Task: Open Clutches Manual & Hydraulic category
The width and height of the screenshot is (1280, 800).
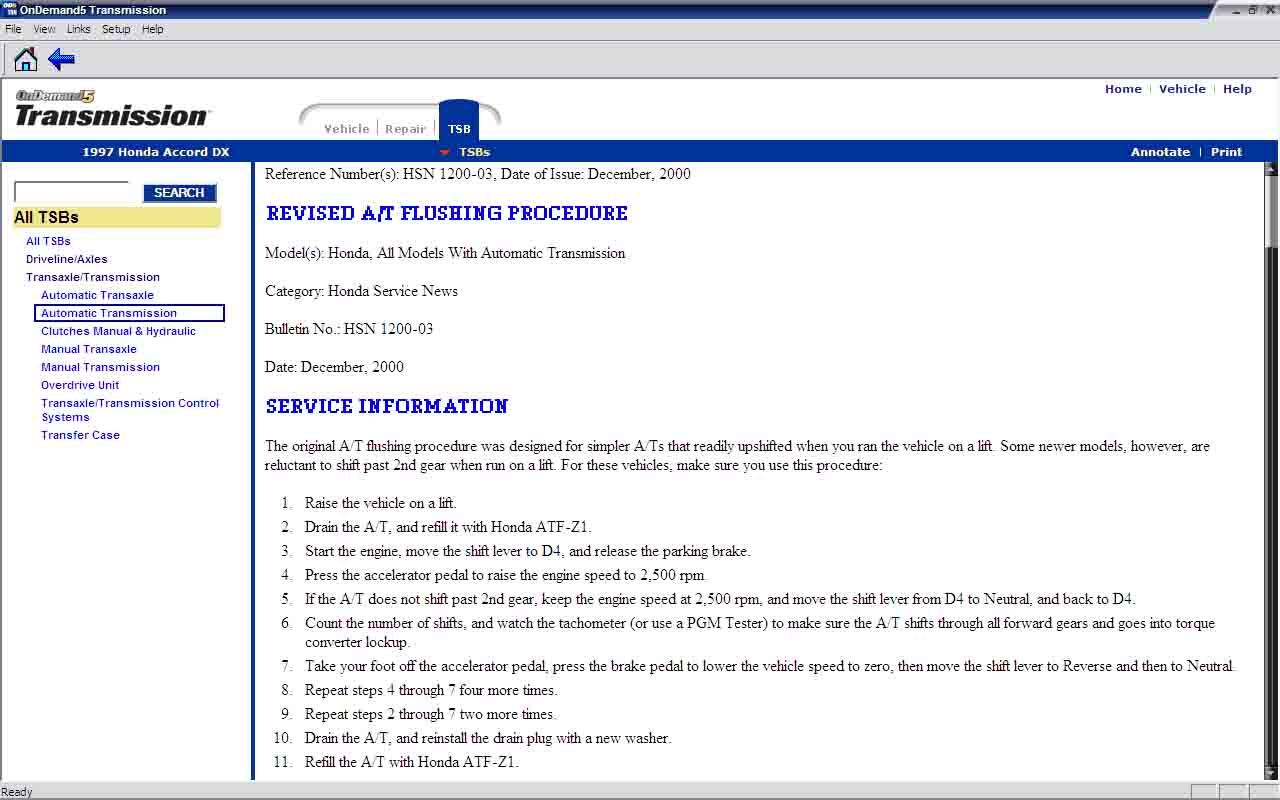Action: click(118, 331)
